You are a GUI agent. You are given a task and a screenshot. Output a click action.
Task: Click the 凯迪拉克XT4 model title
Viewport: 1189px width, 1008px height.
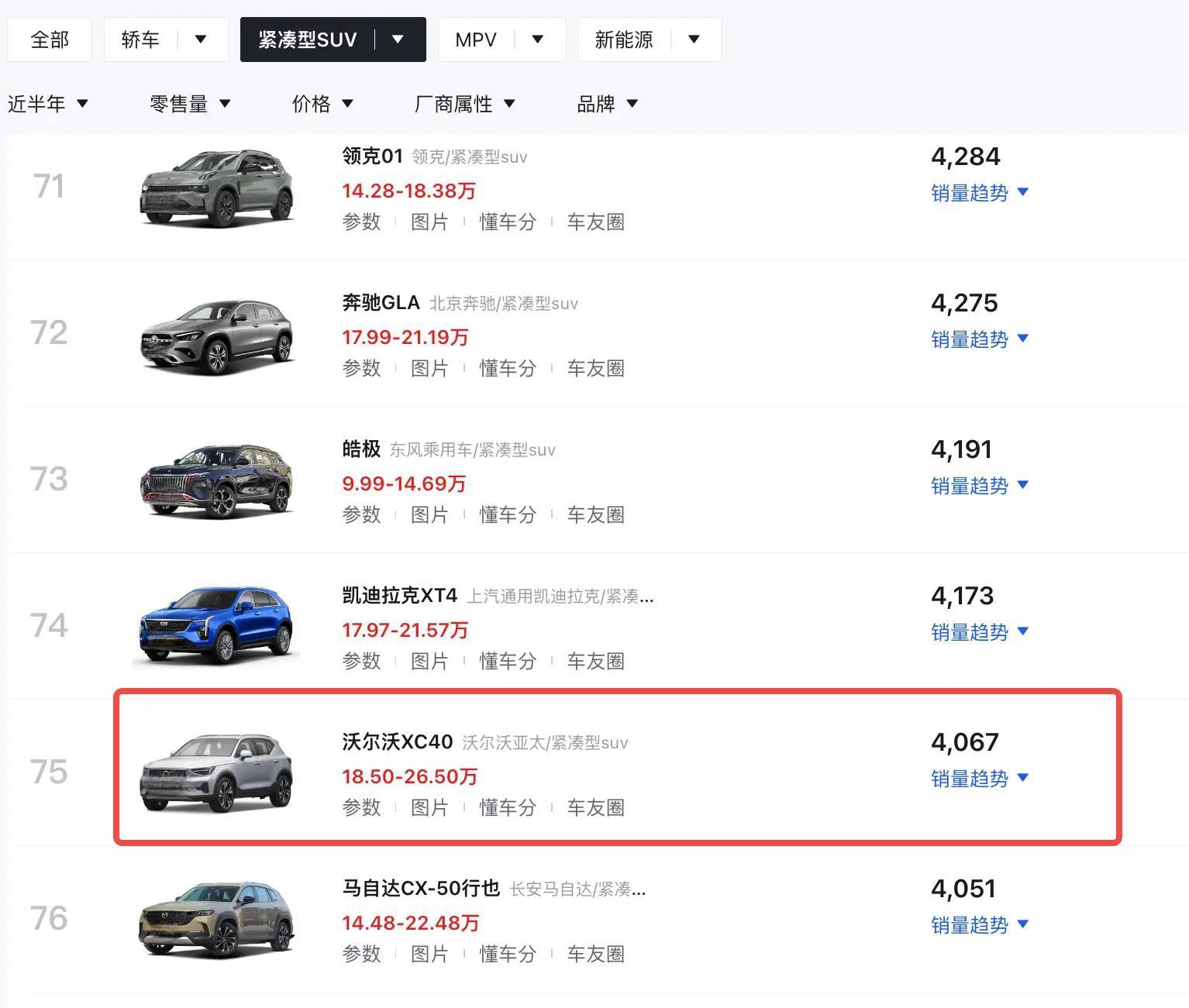400,595
